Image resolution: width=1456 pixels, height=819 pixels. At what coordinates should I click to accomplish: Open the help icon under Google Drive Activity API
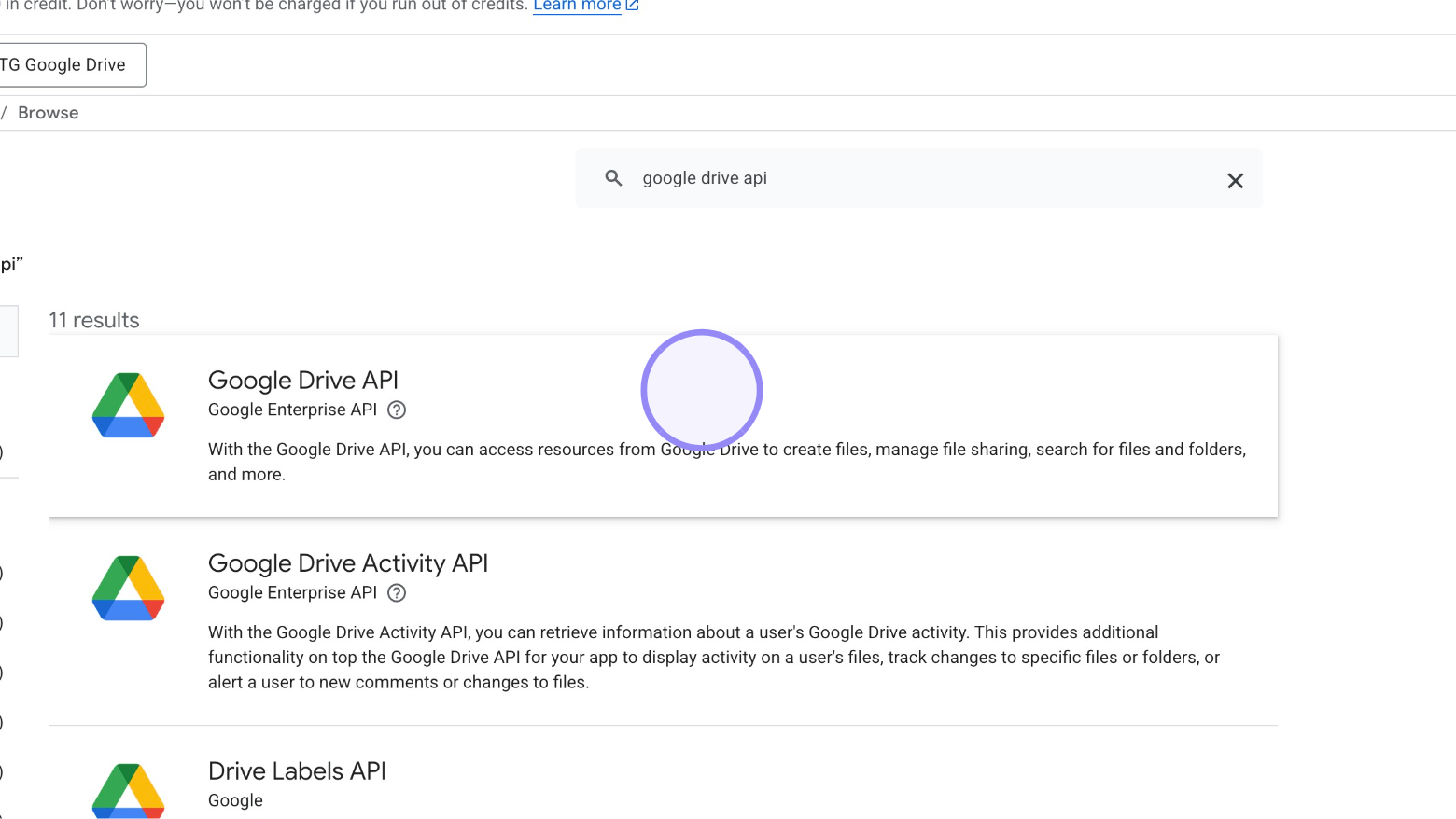click(396, 592)
